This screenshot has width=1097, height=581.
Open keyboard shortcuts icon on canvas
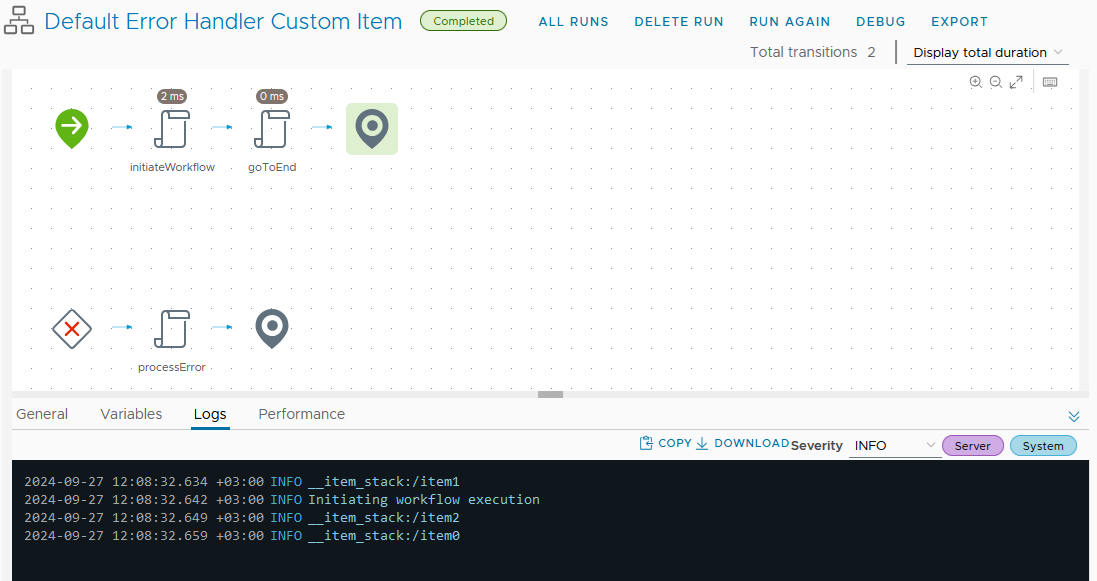coord(1050,82)
